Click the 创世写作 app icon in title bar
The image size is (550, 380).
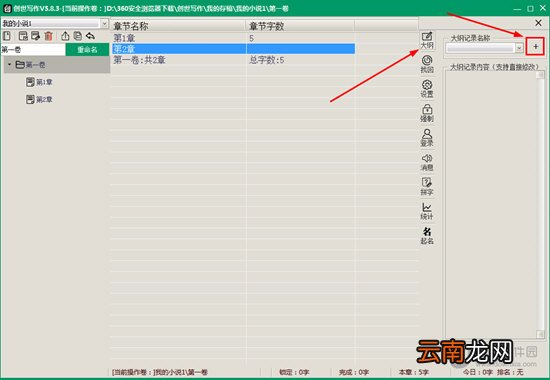[7, 8]
